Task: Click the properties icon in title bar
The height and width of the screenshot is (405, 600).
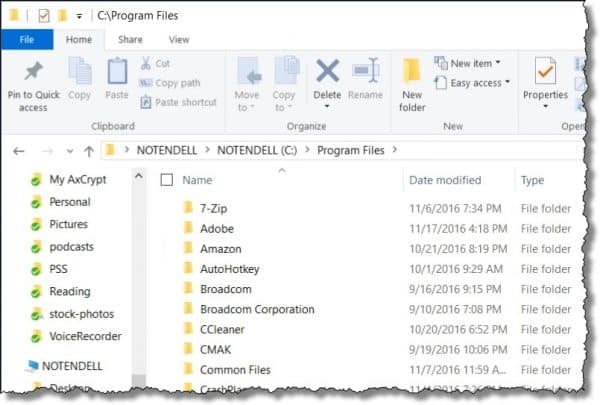Action: [x=44, y=16]
